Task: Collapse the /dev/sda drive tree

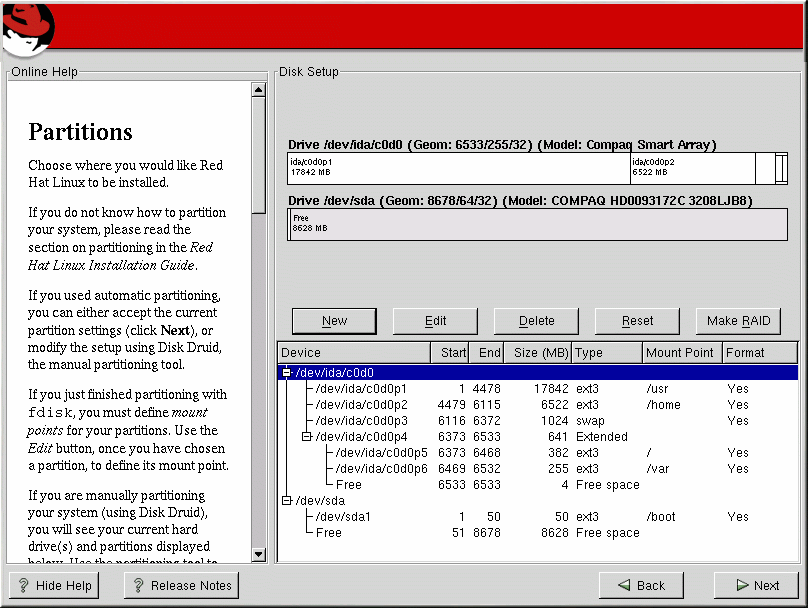Action: [x=287, y=500]
